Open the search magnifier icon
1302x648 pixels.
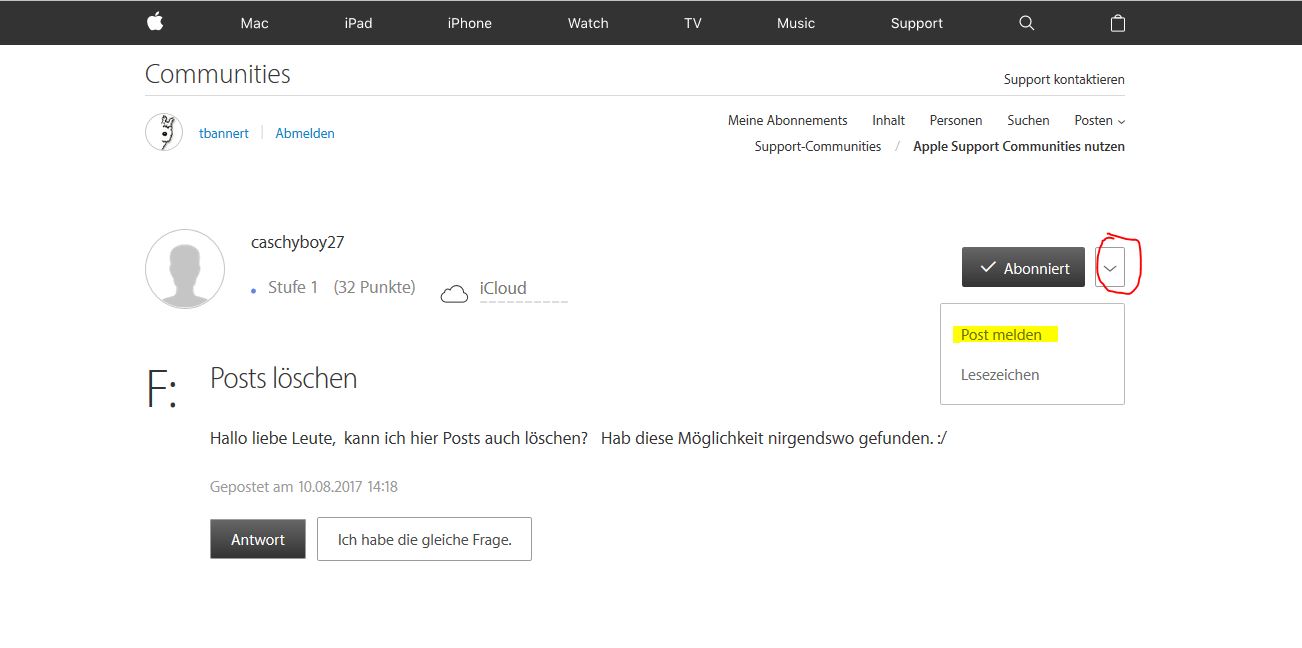coord(1026,23)
